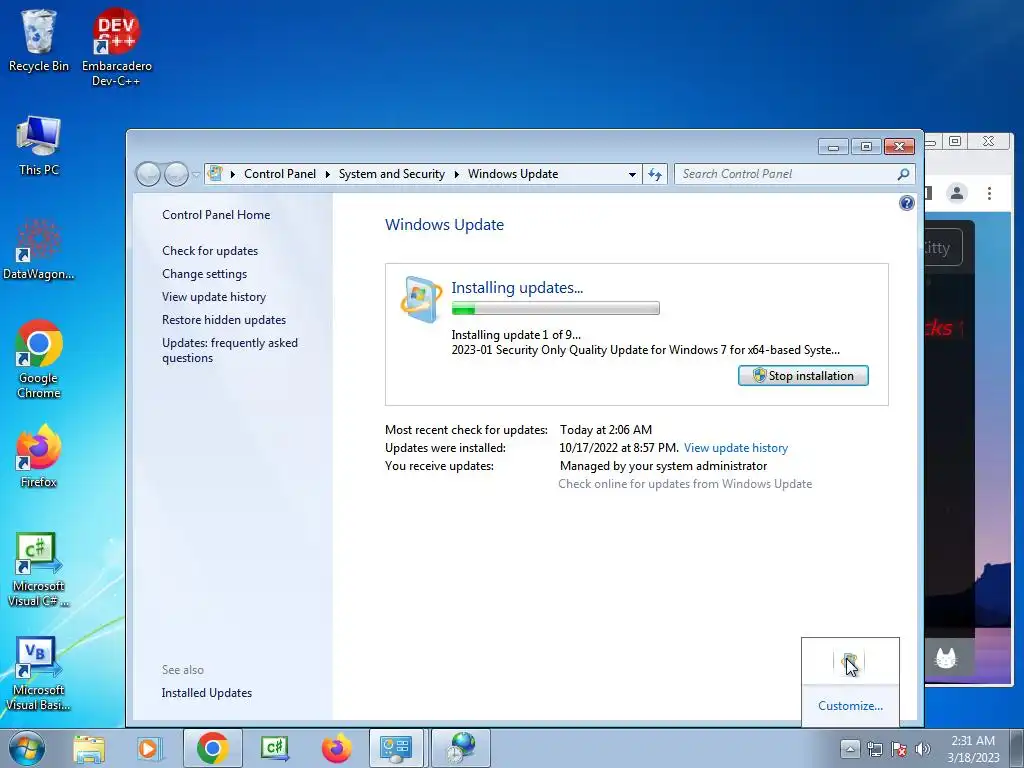The width and height of the screenshot is (1024, 768).
Task: Click Control Panel taskbar button
Action: pos(396,748)
